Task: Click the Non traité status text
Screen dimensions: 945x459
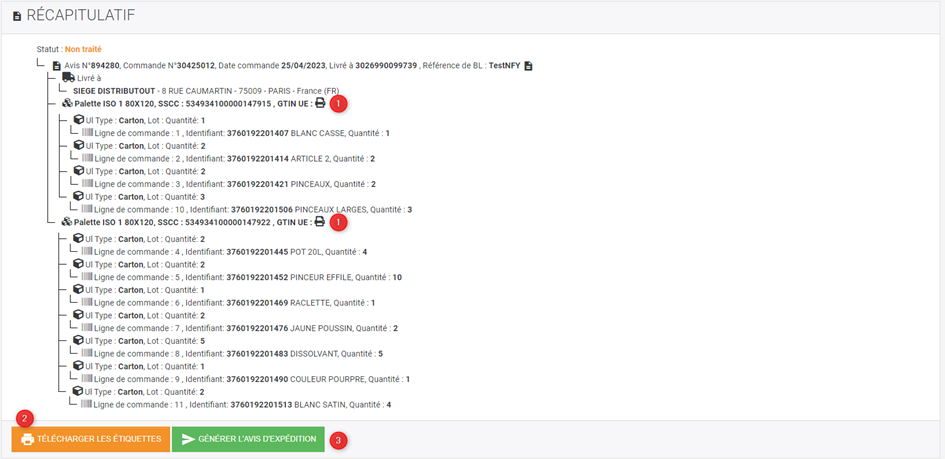Action: tap(83, 49)
